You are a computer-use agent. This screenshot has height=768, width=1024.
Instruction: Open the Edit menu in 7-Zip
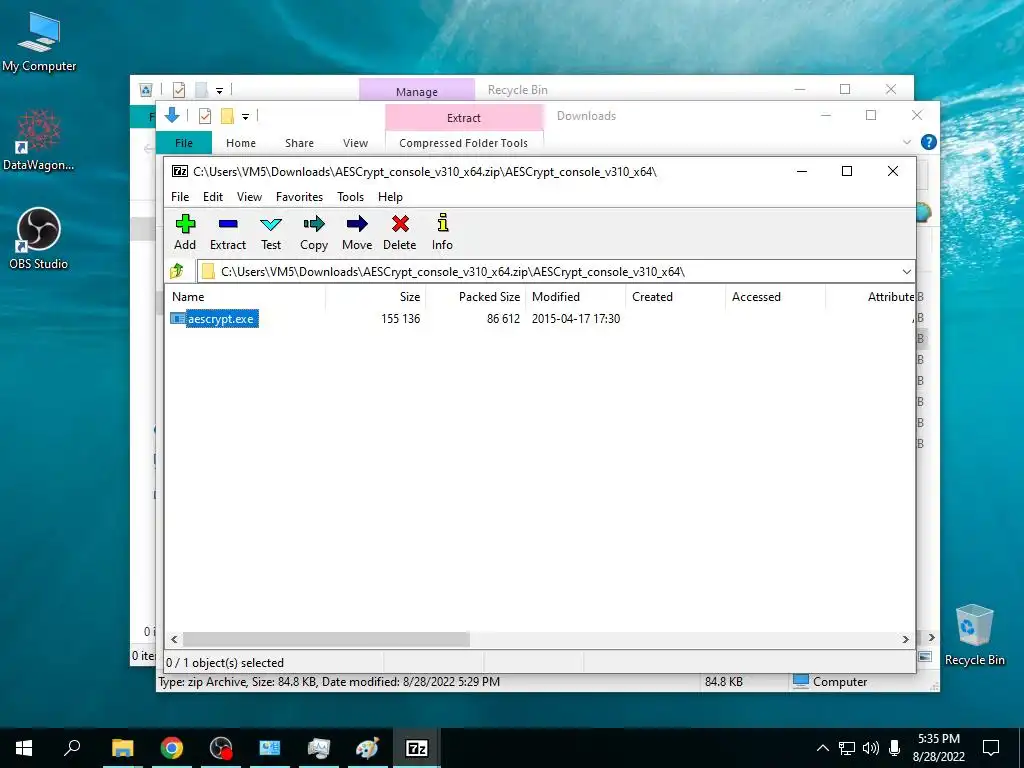[x=213, y=197]
